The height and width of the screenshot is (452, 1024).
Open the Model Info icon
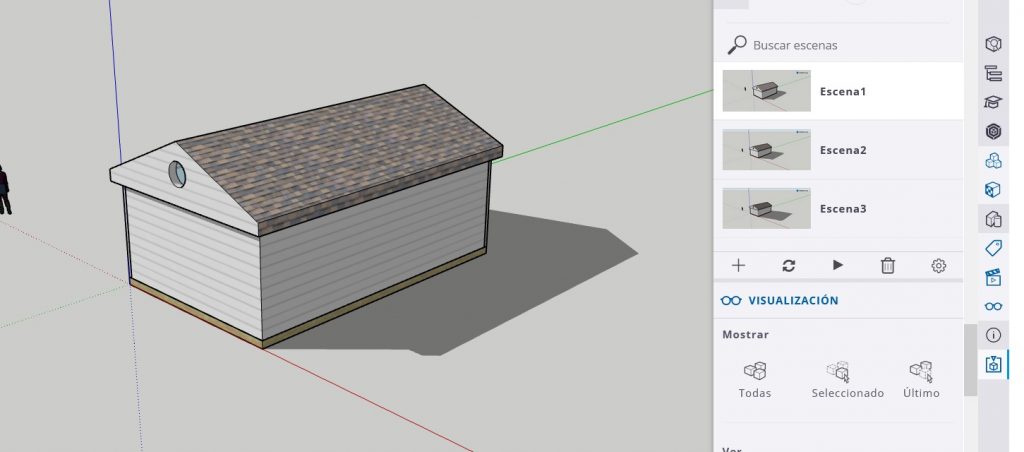point(993,335)
